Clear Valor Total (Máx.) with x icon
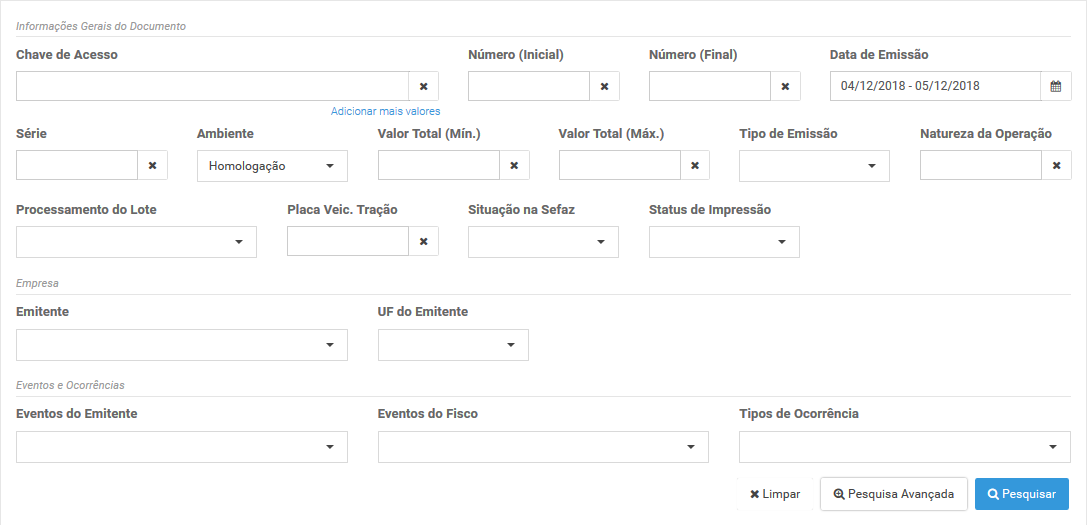The height and width of the screenshot is (525, 1087). pyautogui.click(x=695, y=166)
